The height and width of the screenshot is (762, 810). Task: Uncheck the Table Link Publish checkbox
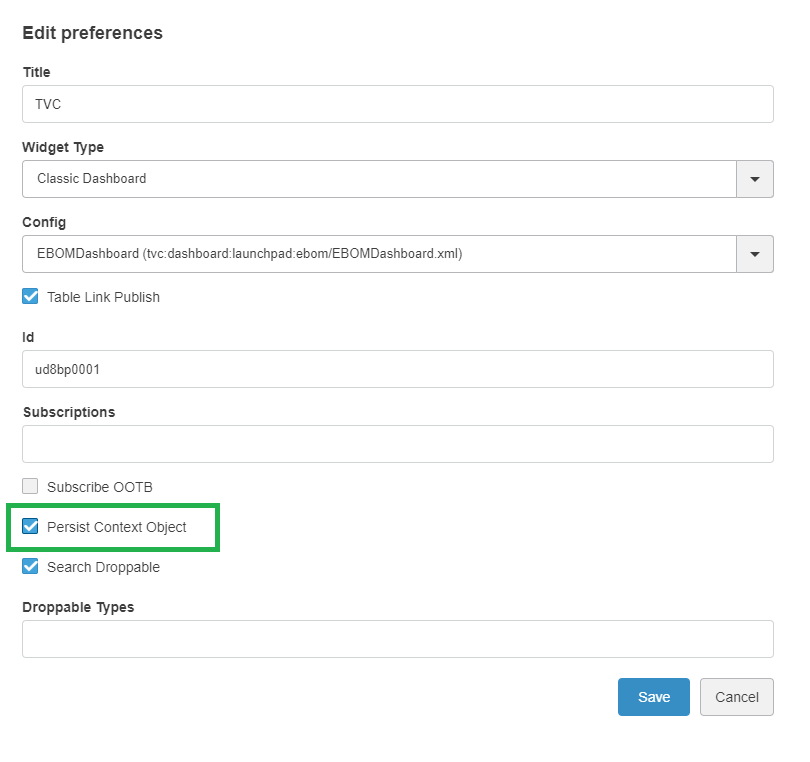[30, 297]
